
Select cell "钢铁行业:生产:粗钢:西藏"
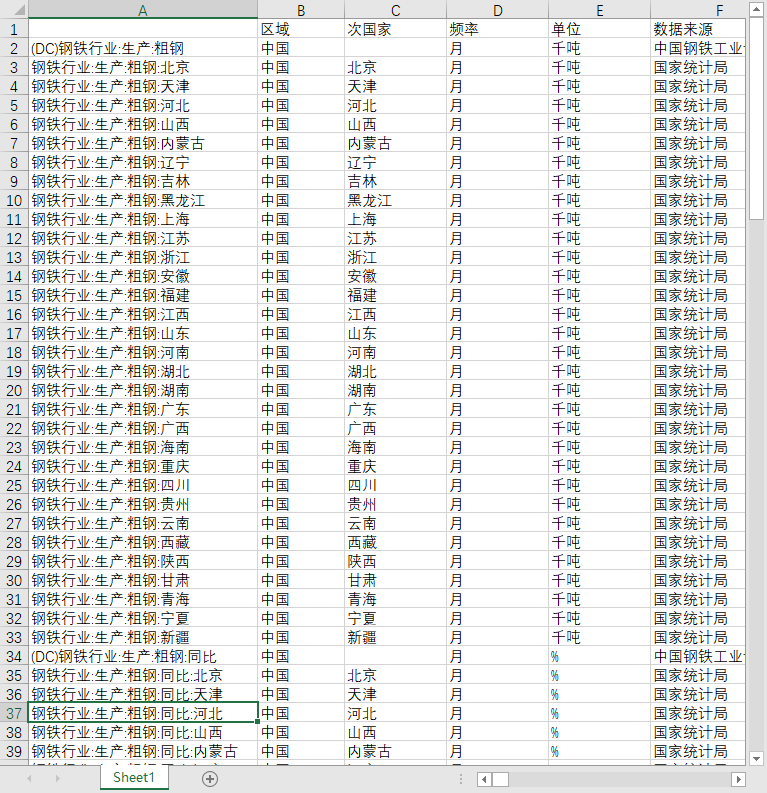[x=143, y=542]
